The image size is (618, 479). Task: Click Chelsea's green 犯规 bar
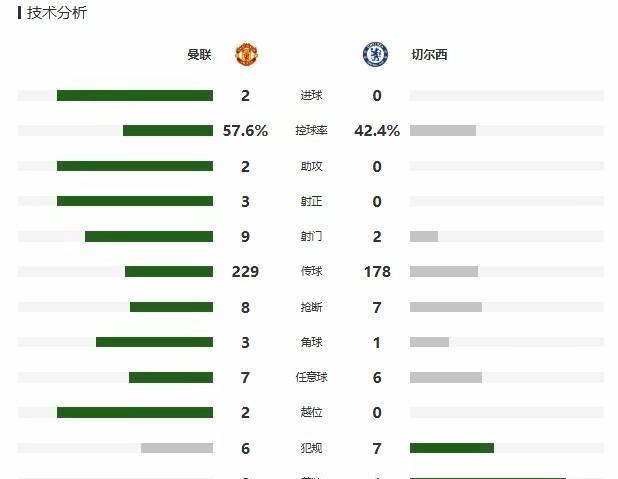452,448
